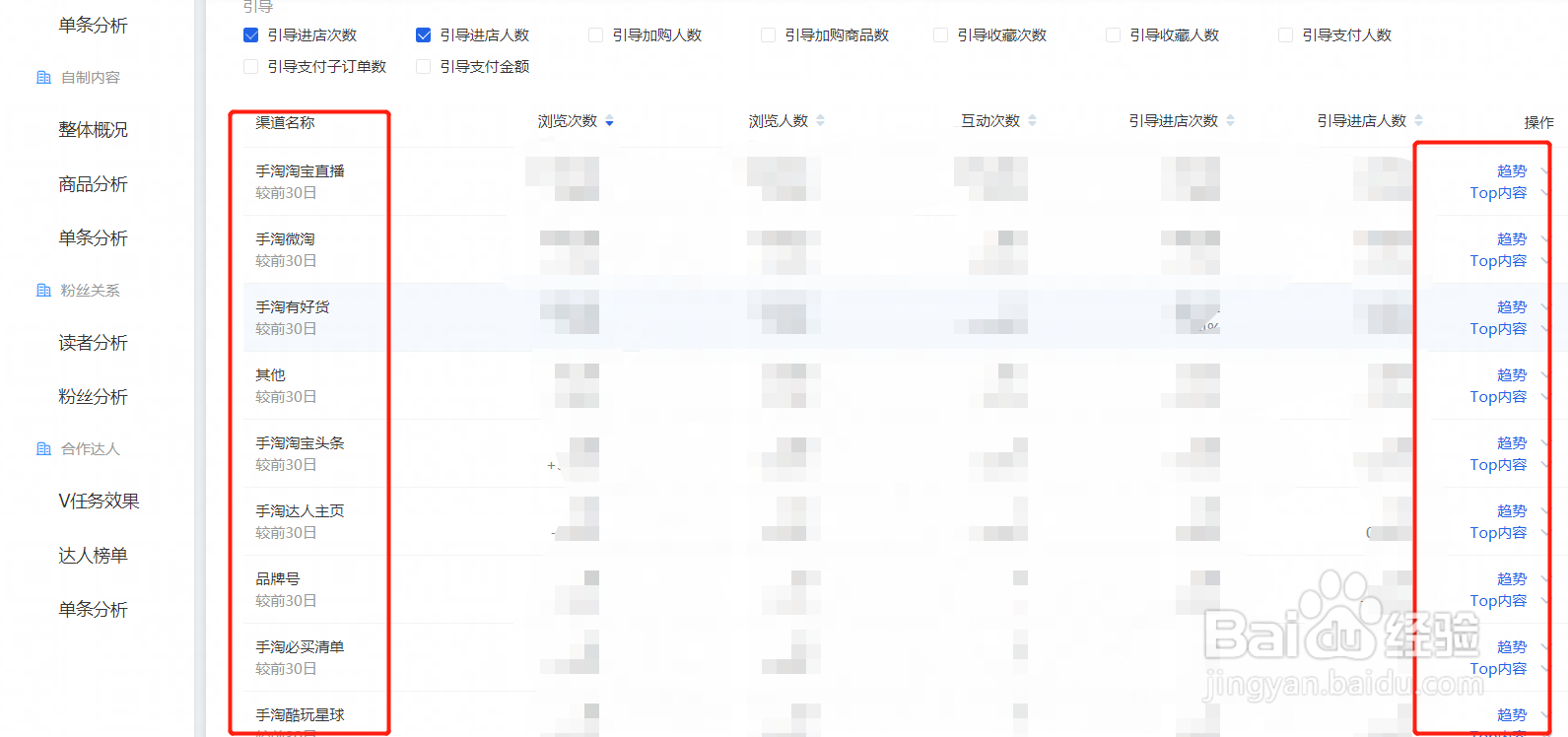The width and height of the screenshot is (1568, 737).
Task: Sort by 浏览次数 column arrow
Action: [610, 121]
